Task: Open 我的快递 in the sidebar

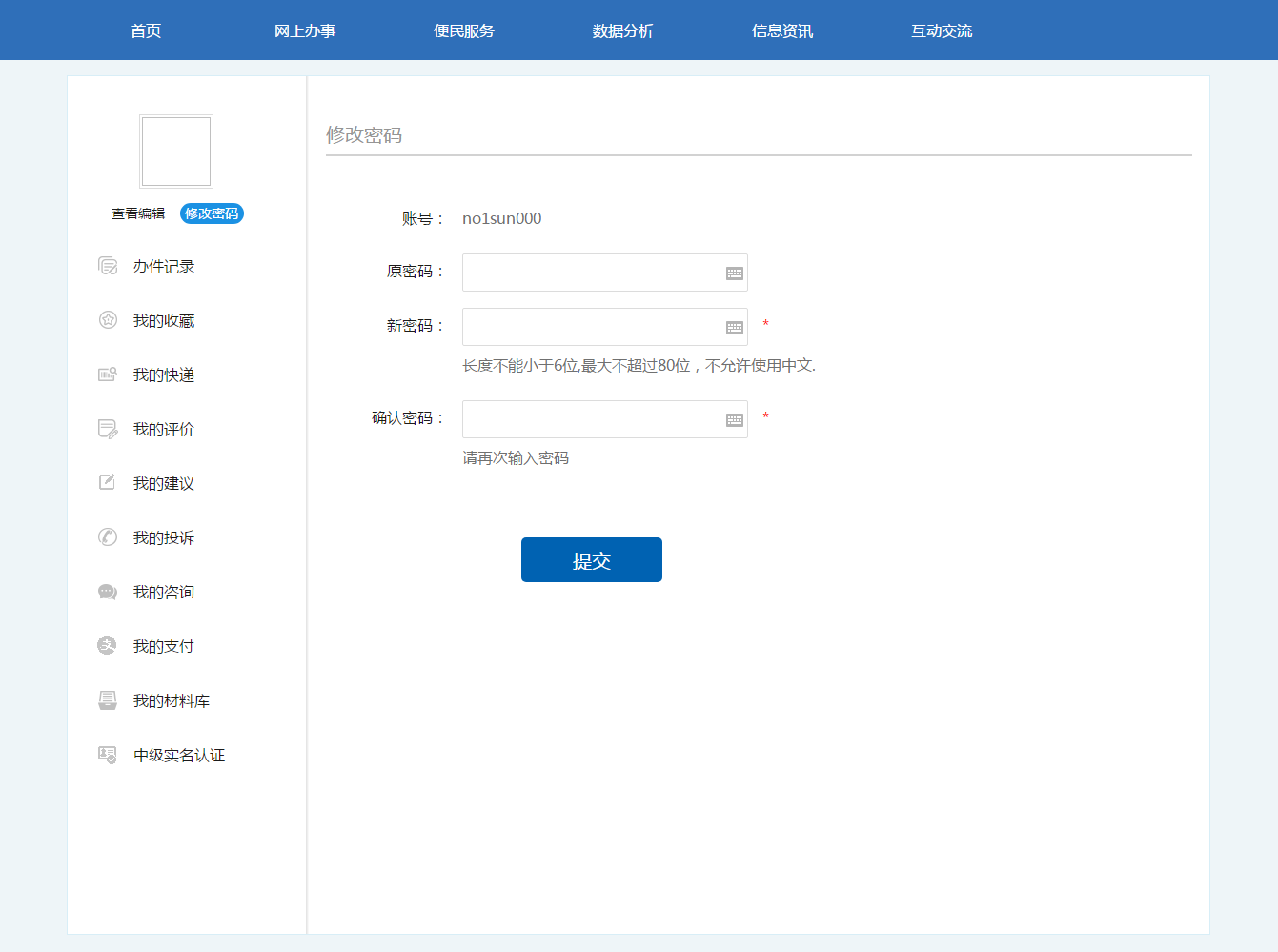Action: (x=164, y=375)
